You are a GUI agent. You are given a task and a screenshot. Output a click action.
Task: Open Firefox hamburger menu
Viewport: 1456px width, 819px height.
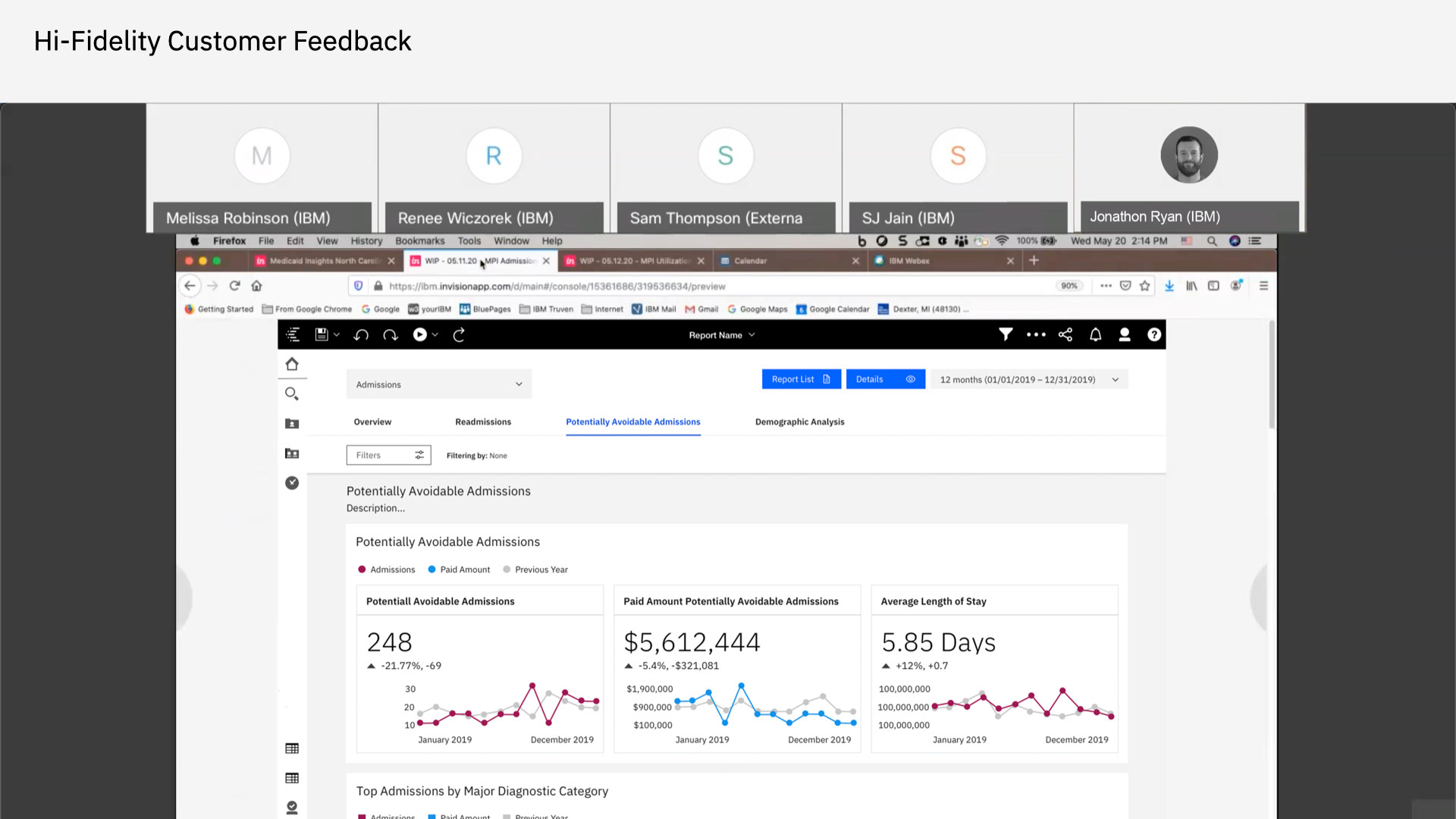pos(1263,286)
